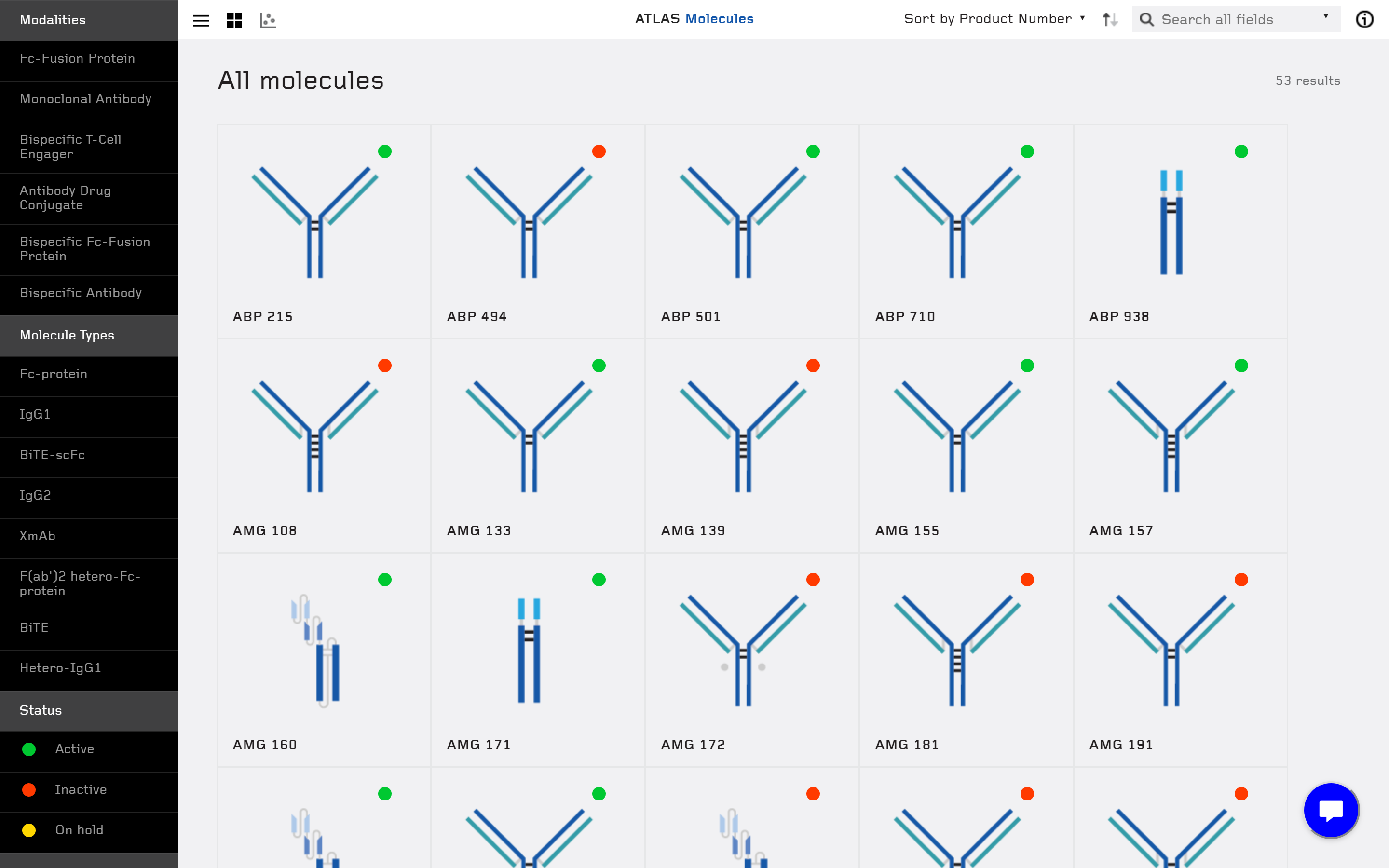This screenshot has height=868, width=1389.
Task: Switch to grid view layout
Action: (234, 20)
